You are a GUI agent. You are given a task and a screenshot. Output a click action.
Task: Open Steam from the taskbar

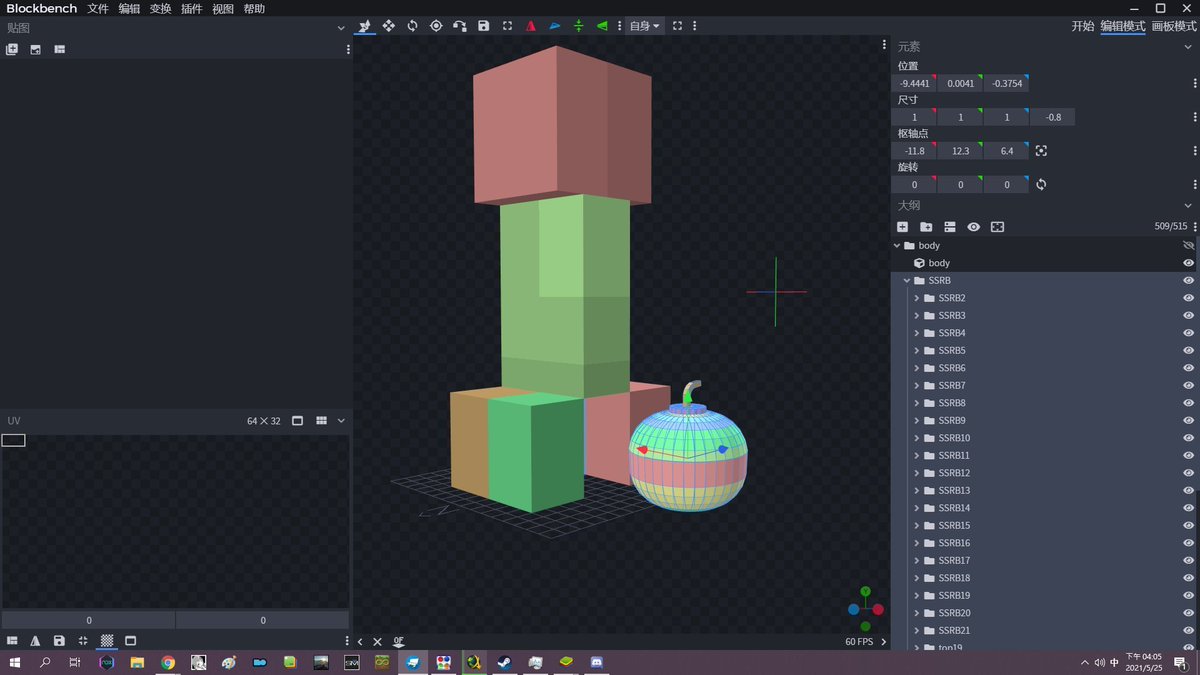tap(503, 662)
